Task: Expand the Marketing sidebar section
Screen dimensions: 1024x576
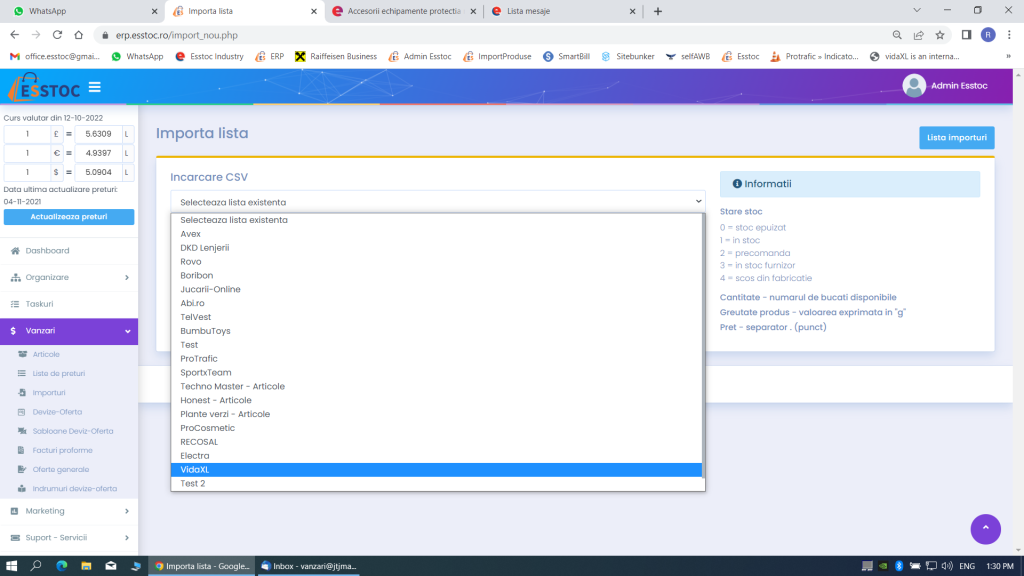Action: [x=69, y=511]
